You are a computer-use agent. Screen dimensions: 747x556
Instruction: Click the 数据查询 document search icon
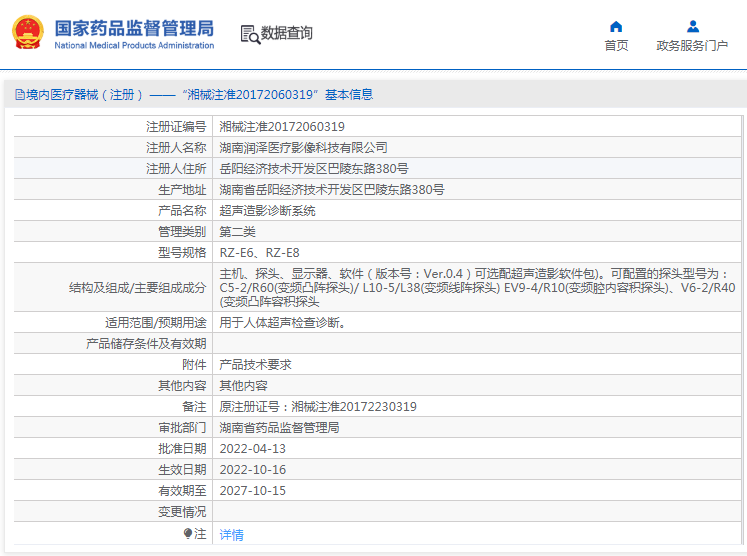[250, 34]
